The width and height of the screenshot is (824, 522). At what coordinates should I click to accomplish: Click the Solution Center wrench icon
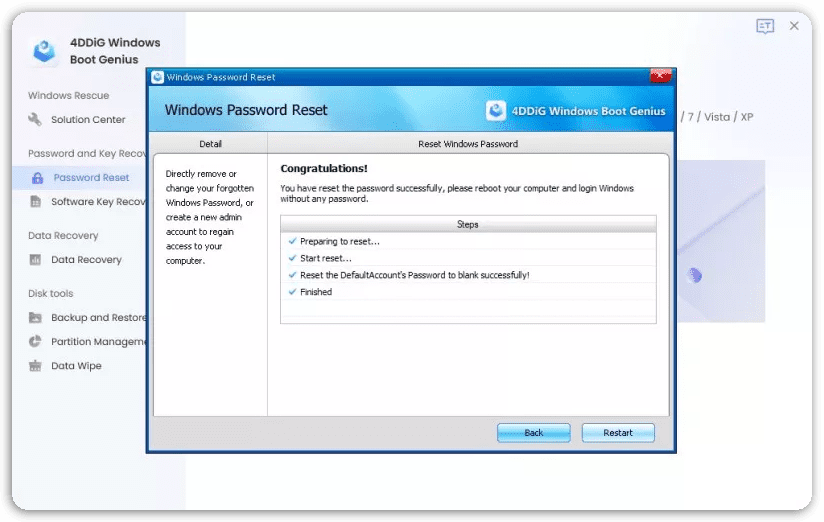coord(35,119)
